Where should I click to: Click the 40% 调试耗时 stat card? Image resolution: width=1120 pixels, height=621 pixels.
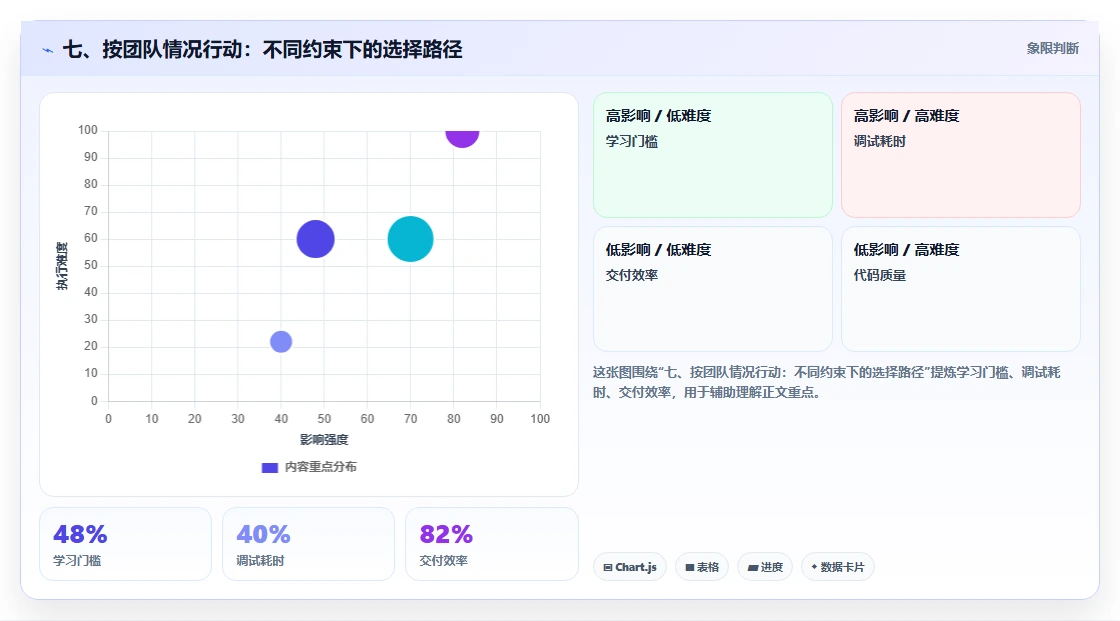click(x=309, y=544)
